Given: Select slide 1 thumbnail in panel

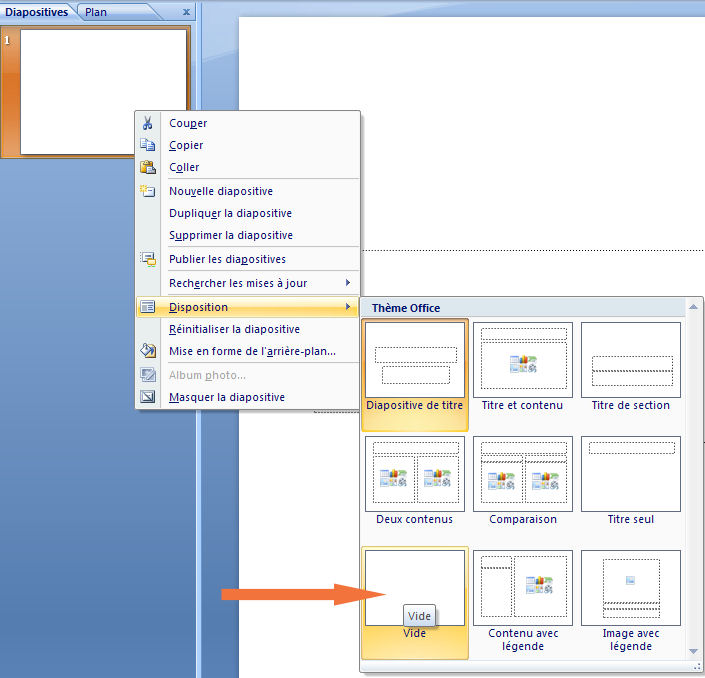Looking at the screenshot, I should coord(103,91).
